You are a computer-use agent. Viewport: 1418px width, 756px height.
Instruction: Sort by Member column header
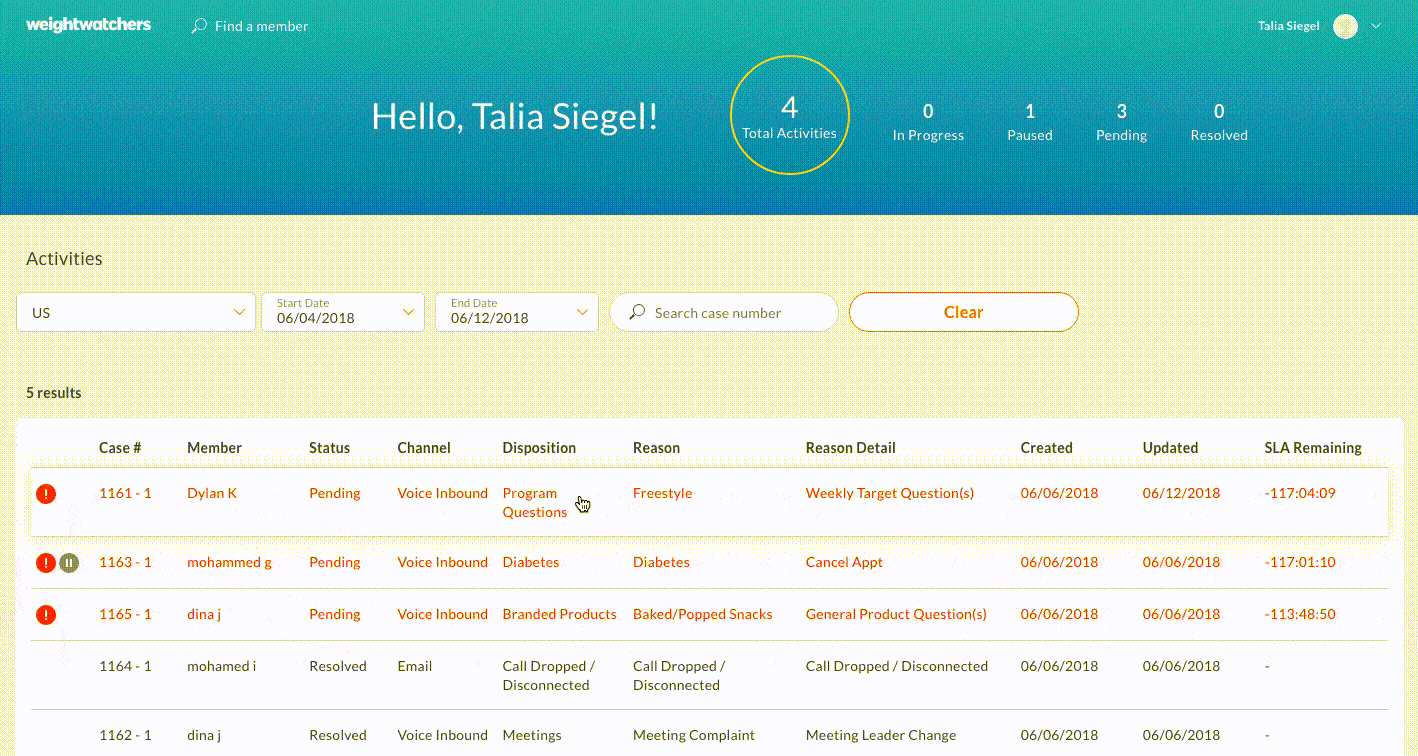coord(214,448)
